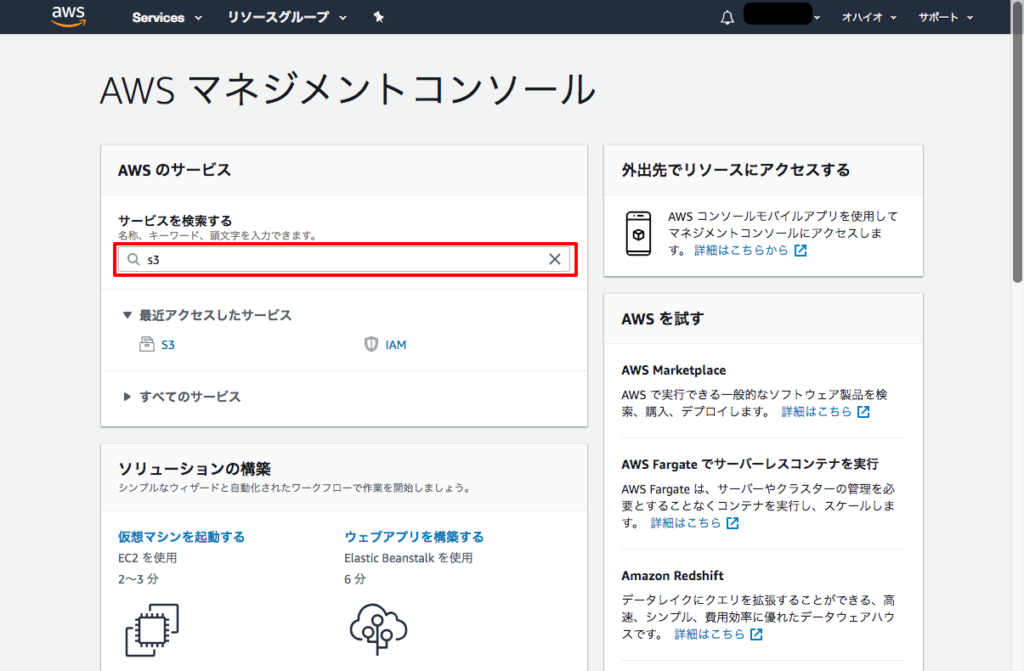Open the サポート menu
The image size is (1024, 671).
(946, 18)
